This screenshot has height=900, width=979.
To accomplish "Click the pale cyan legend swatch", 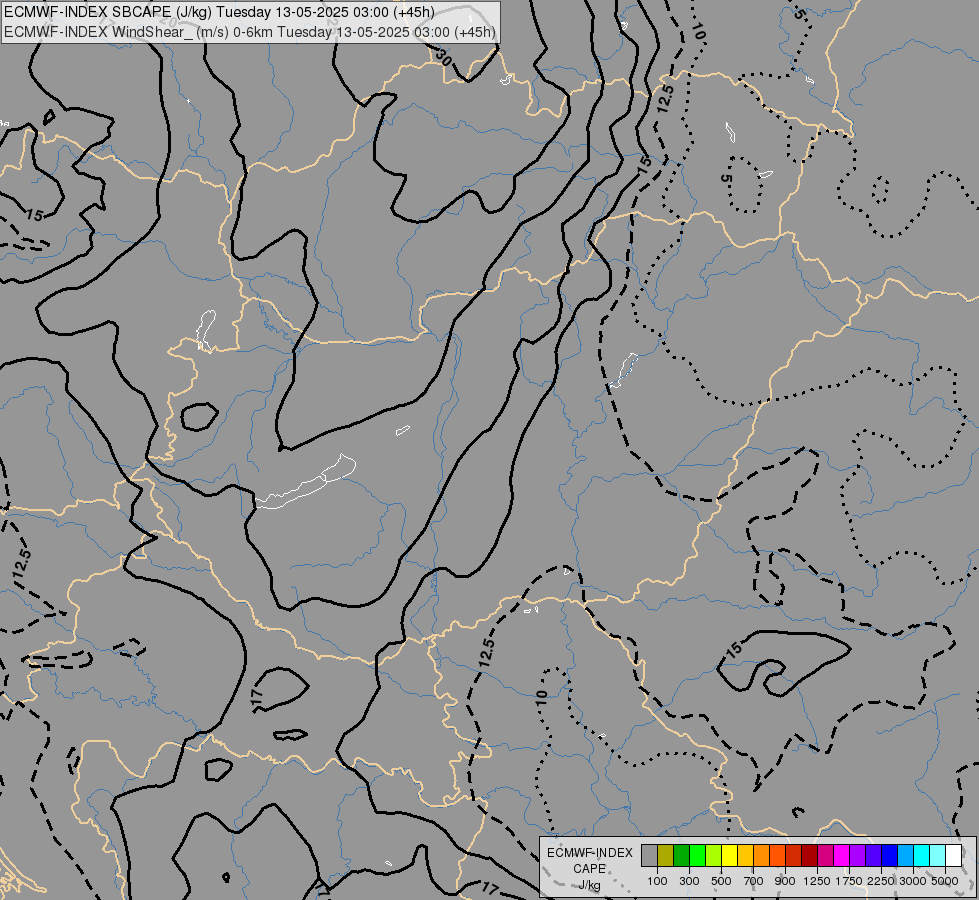I will (x=937, y=855).
